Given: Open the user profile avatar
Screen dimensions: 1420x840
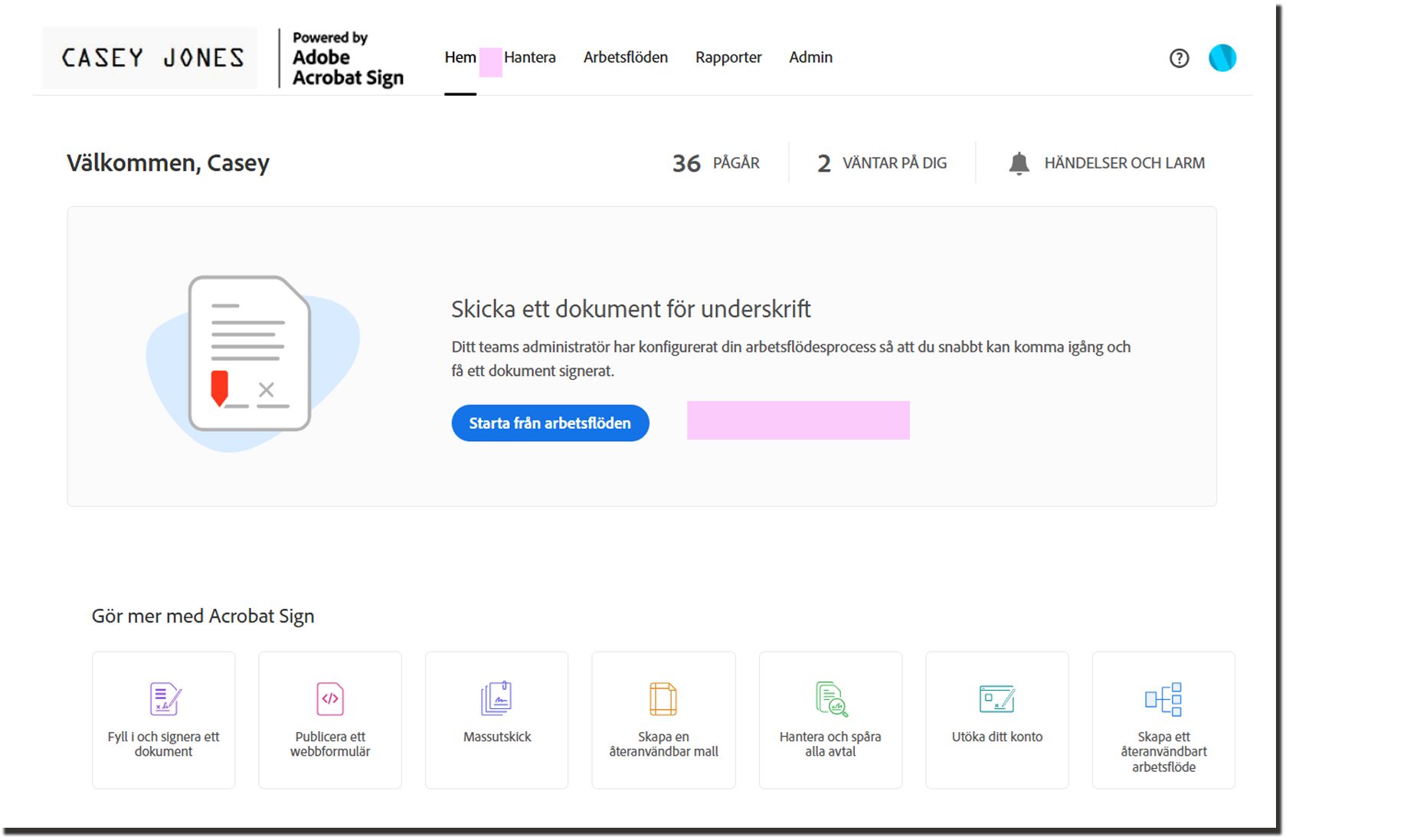Looking at the screenshot, I should tap(1222, 58).
